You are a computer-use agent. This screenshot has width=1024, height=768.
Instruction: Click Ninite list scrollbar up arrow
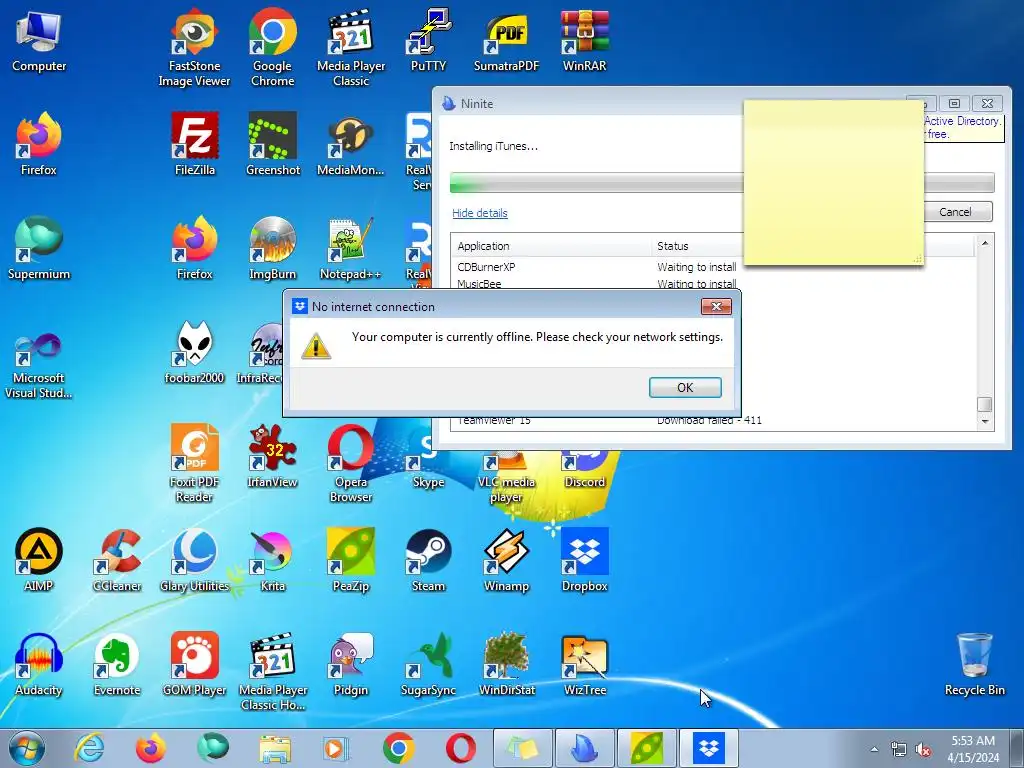pos(985,243)
